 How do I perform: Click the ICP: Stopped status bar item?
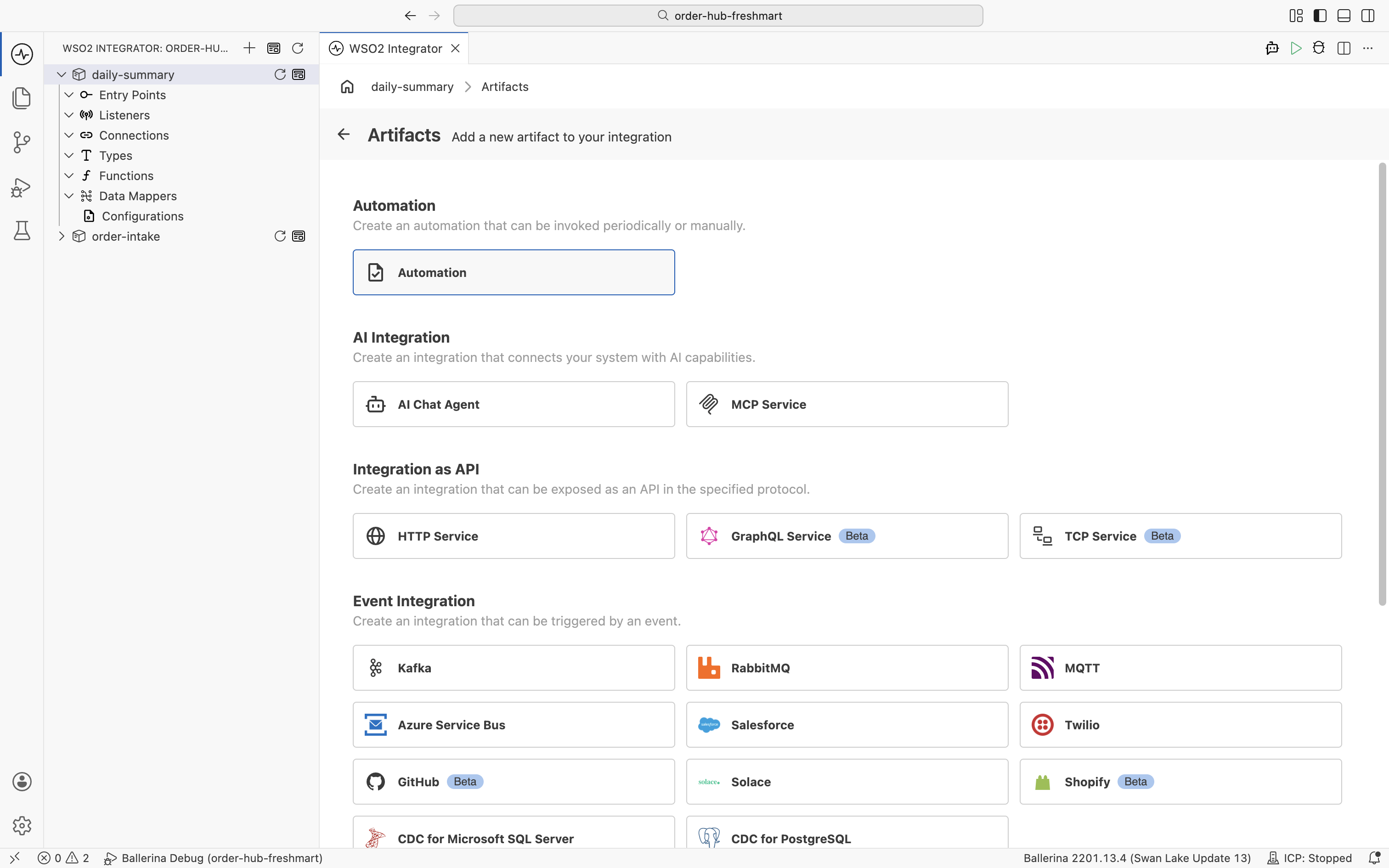coord(1310,858)
